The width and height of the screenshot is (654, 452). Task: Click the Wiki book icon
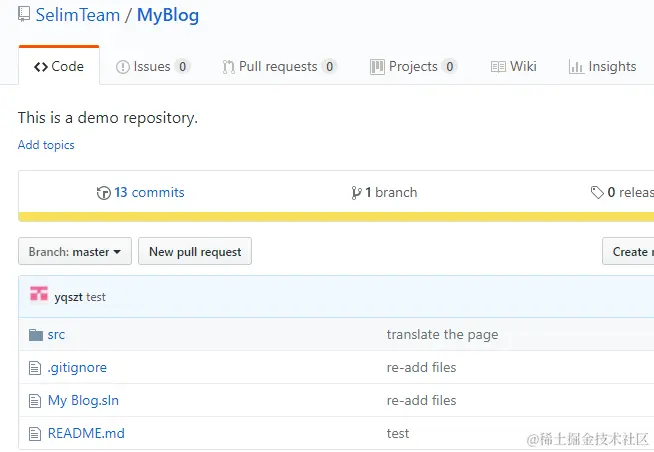pos(498,67)
